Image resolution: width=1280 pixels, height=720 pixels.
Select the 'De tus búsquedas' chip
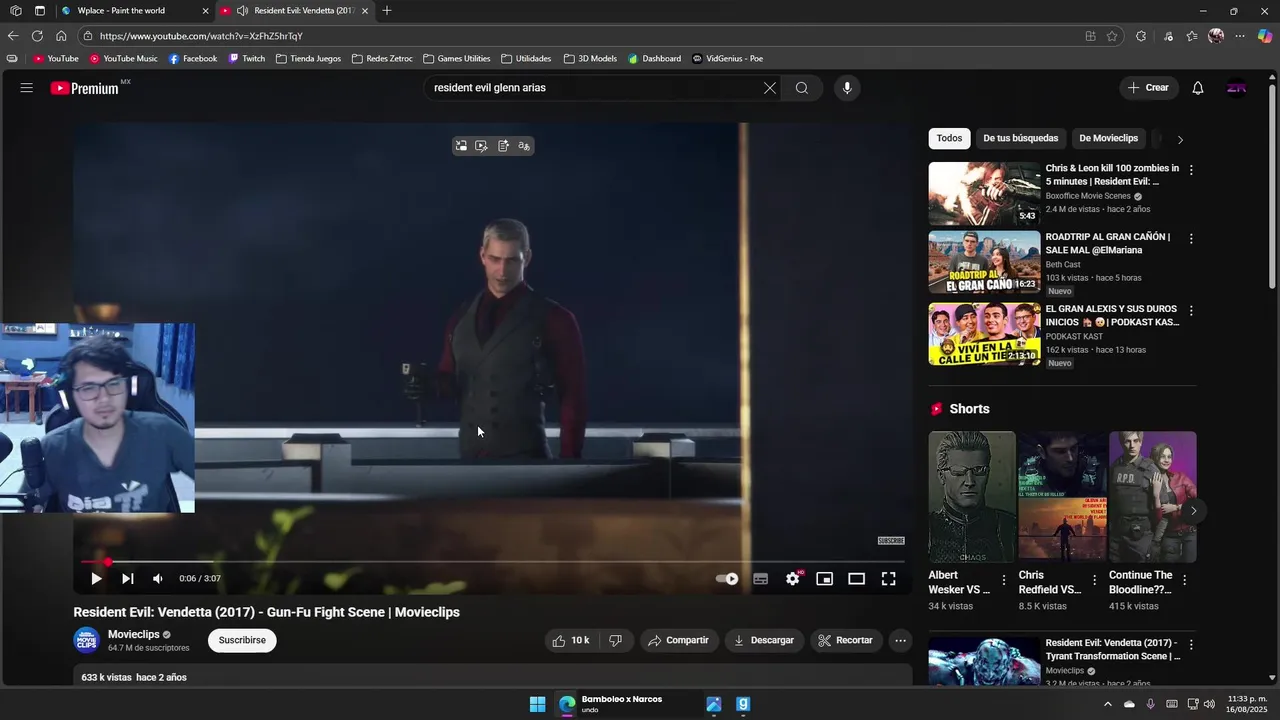pos(1020,139)
